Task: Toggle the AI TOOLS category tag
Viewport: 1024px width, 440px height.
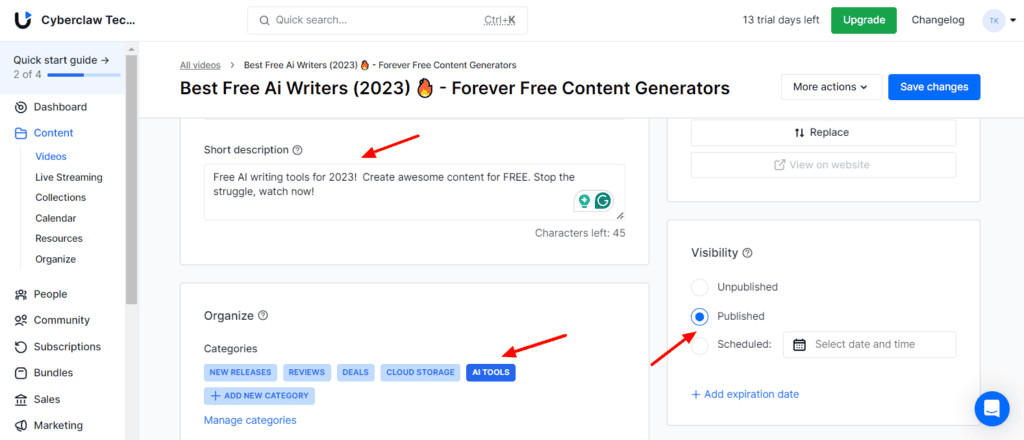Action: click(x=490, y=372)
